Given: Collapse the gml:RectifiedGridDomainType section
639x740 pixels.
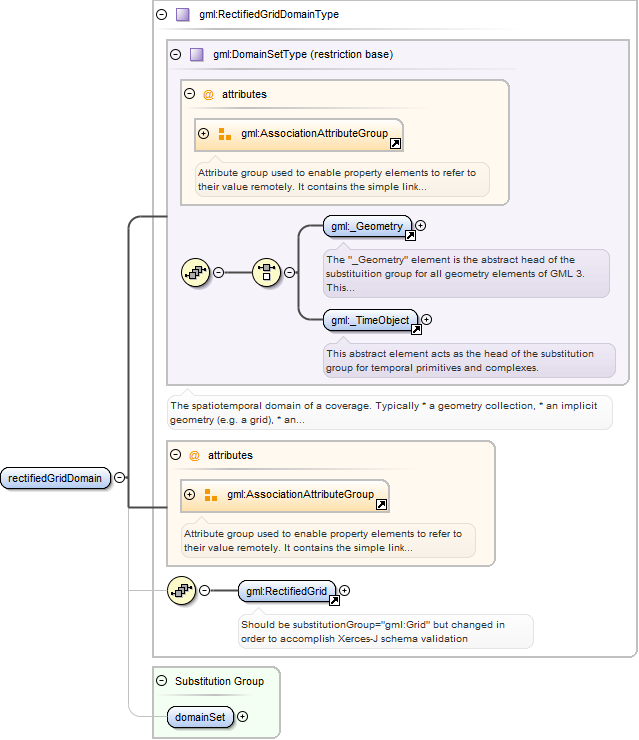Looking at the screenshot, I should coord(161,15).
